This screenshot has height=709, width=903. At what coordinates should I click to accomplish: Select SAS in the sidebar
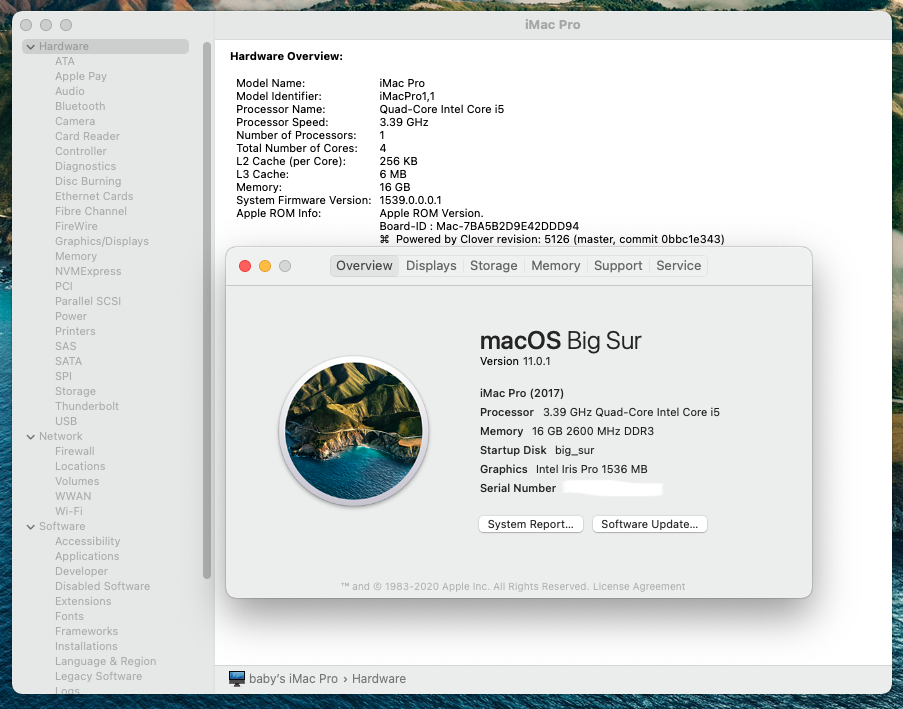click(x=66, y=346)
